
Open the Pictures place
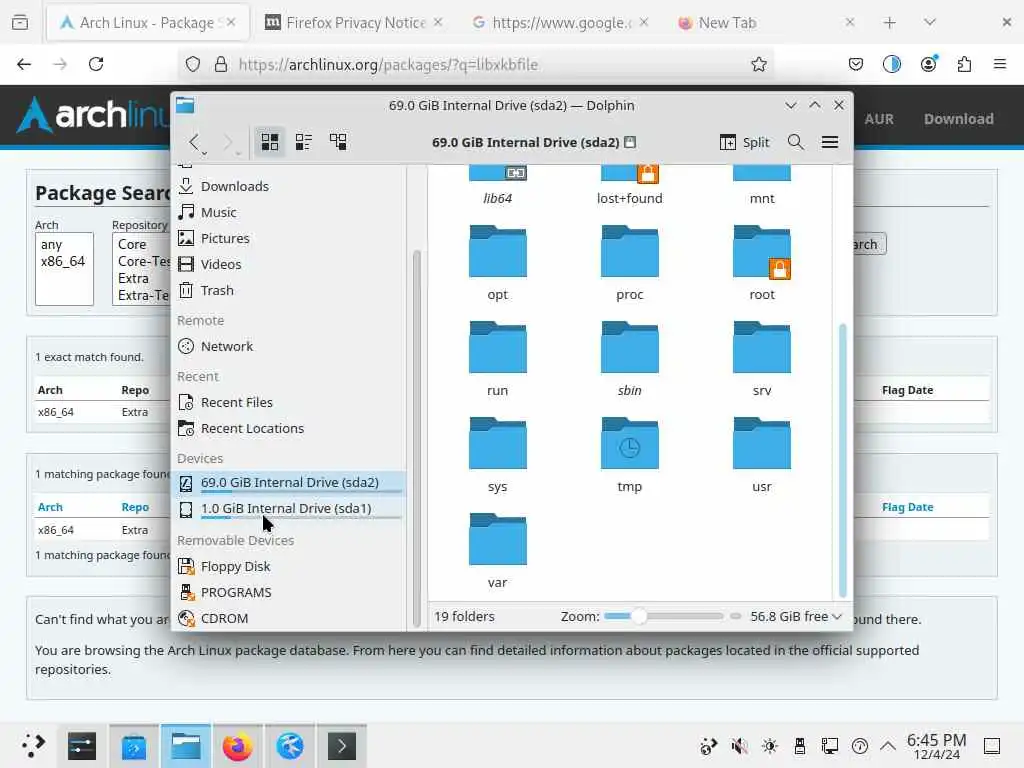290,238
